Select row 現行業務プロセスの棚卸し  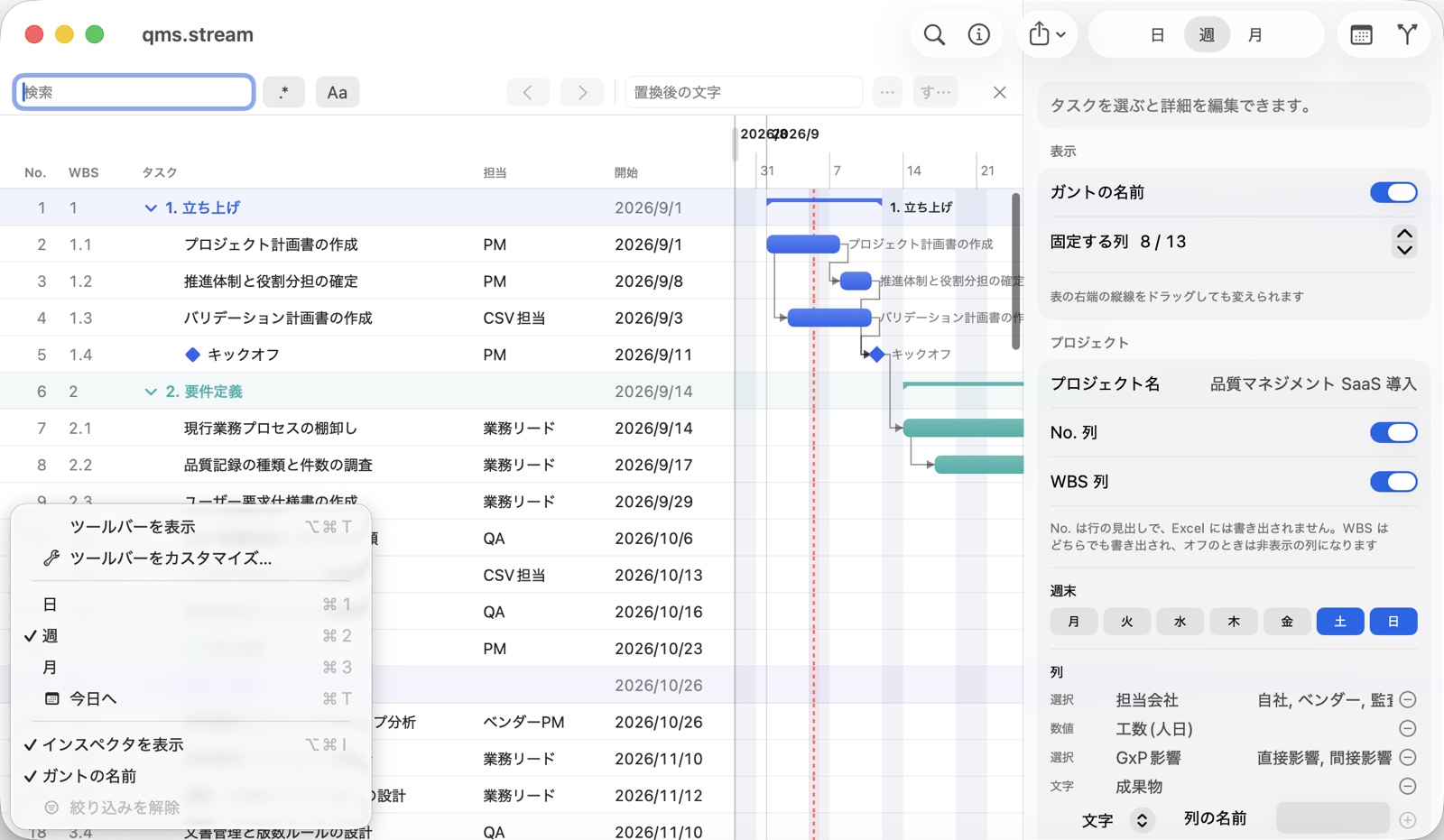click(367, 429)
